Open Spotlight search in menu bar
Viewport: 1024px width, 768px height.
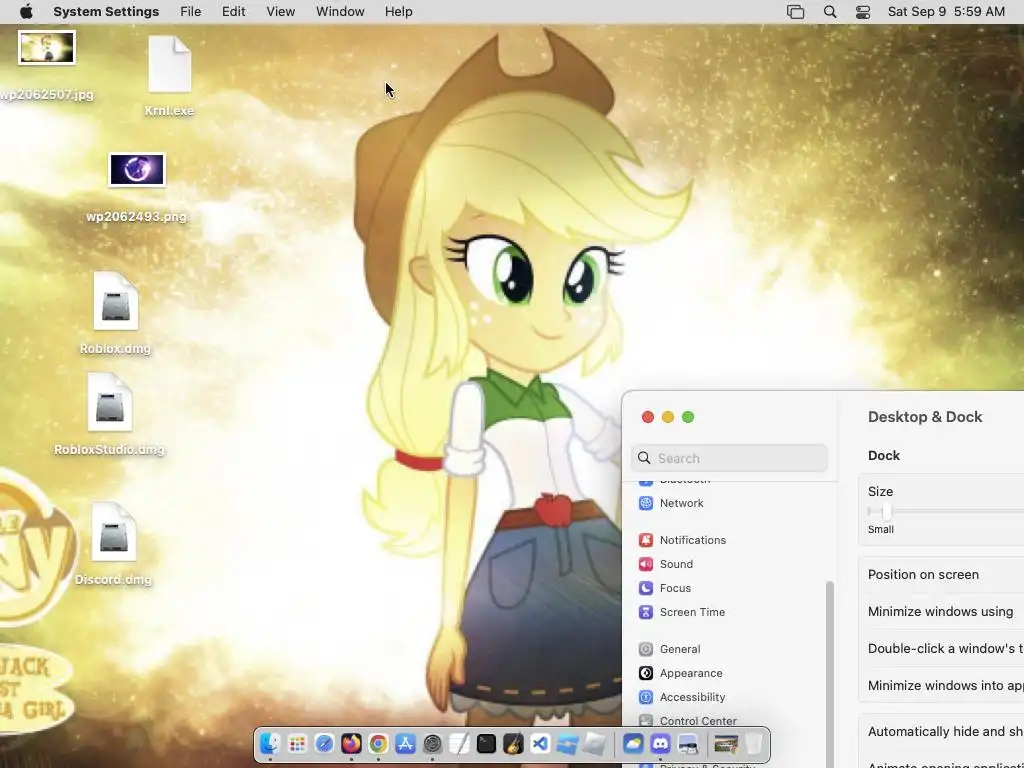point(829,12)
